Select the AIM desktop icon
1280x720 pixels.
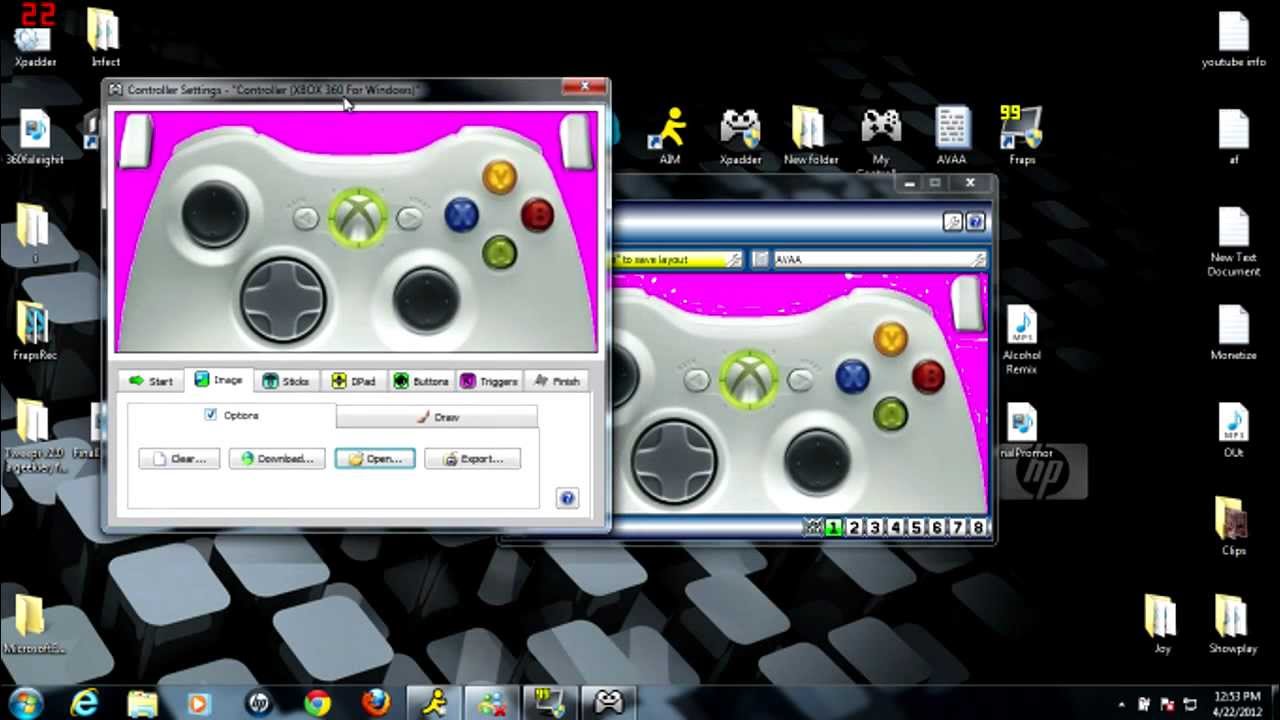click(669, 135)
